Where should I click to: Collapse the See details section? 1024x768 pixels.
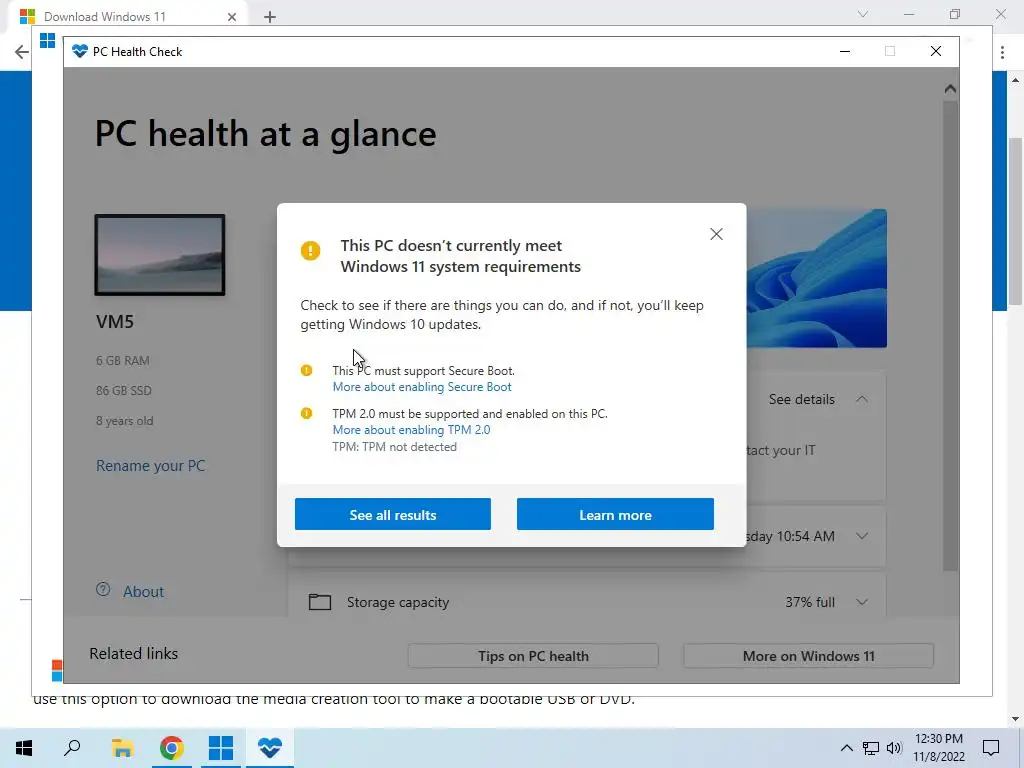coord(862,399)
